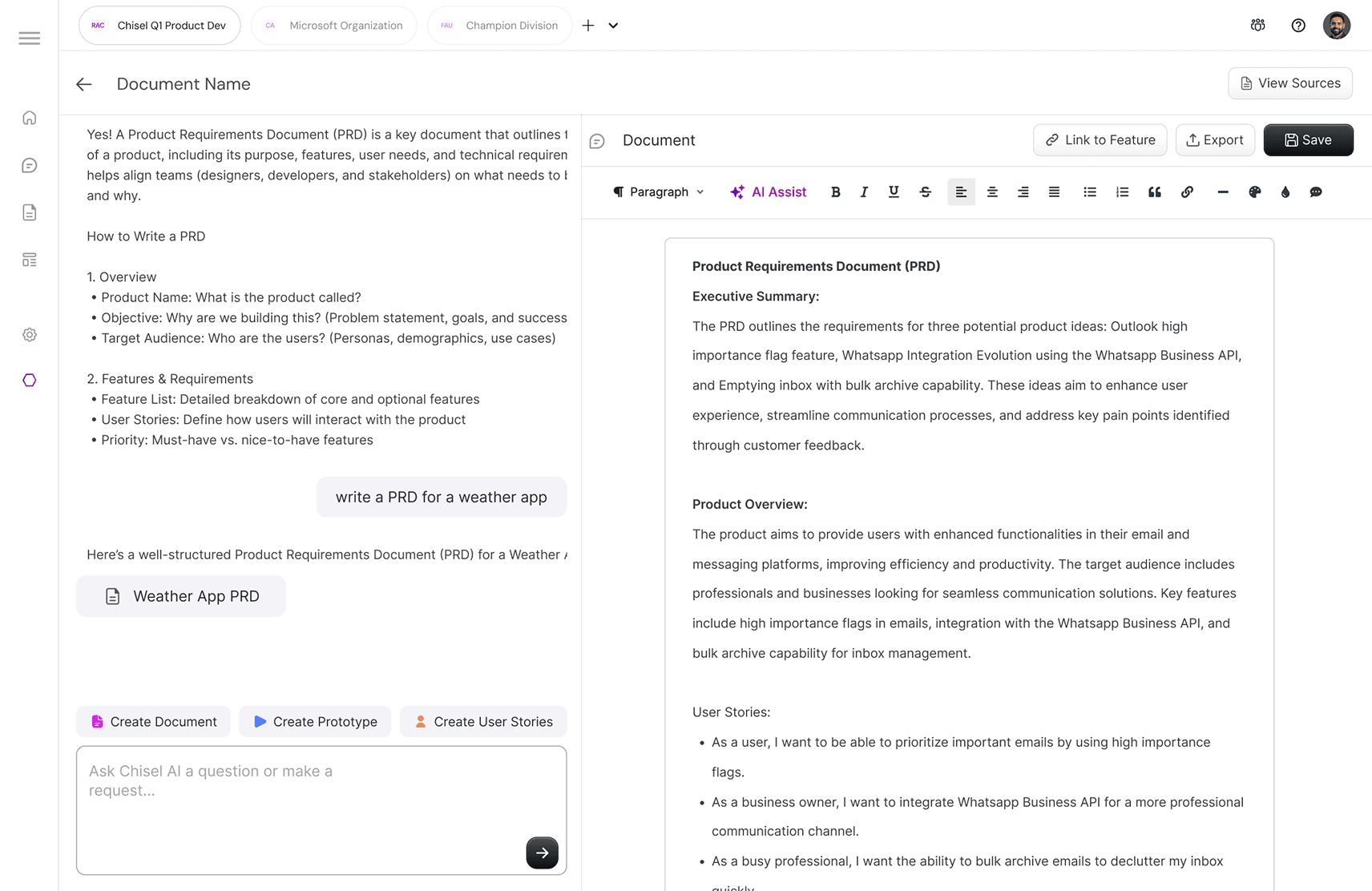Open the highlight color droplet

click(1285, 192)
